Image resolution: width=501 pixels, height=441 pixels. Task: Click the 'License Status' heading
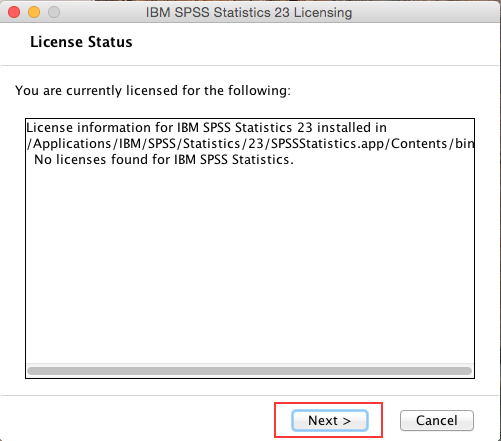[81, 42]
